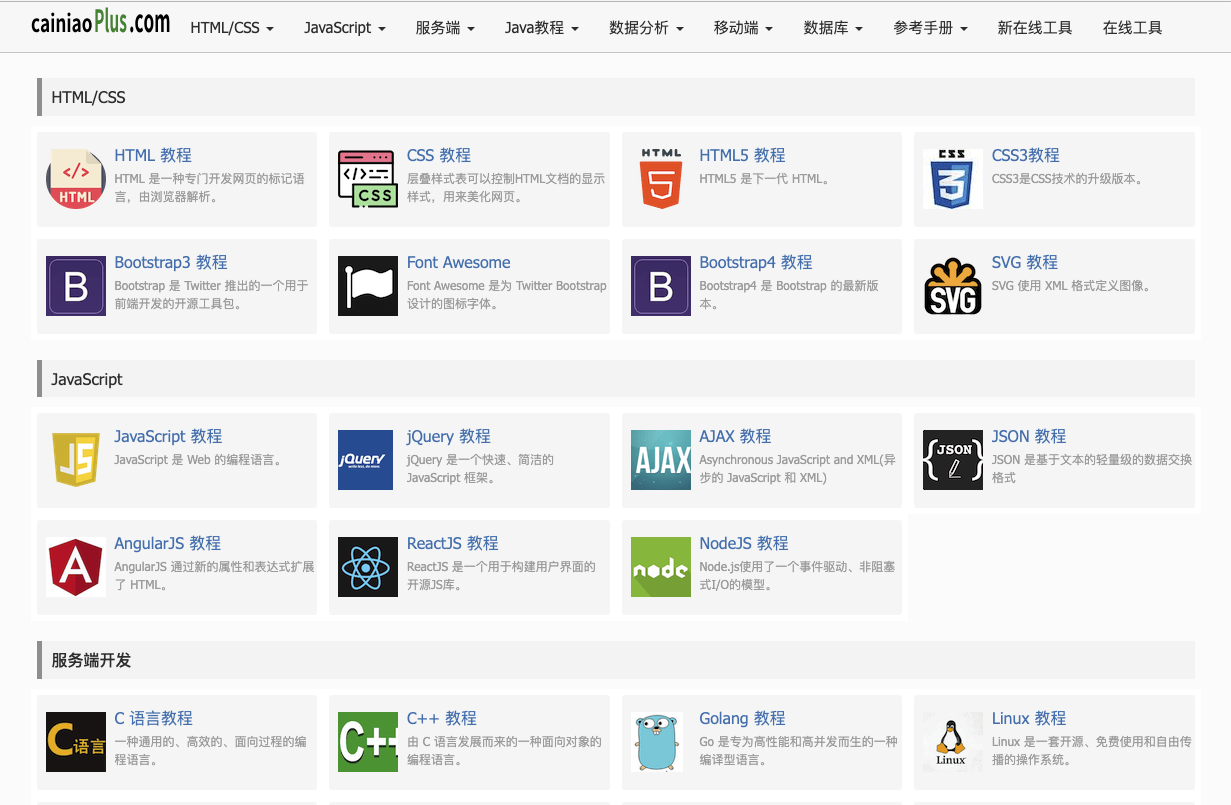Select 新在线工具 in the navigation bar
This screenshot has height=805, width=1231.
[1035, 28]
